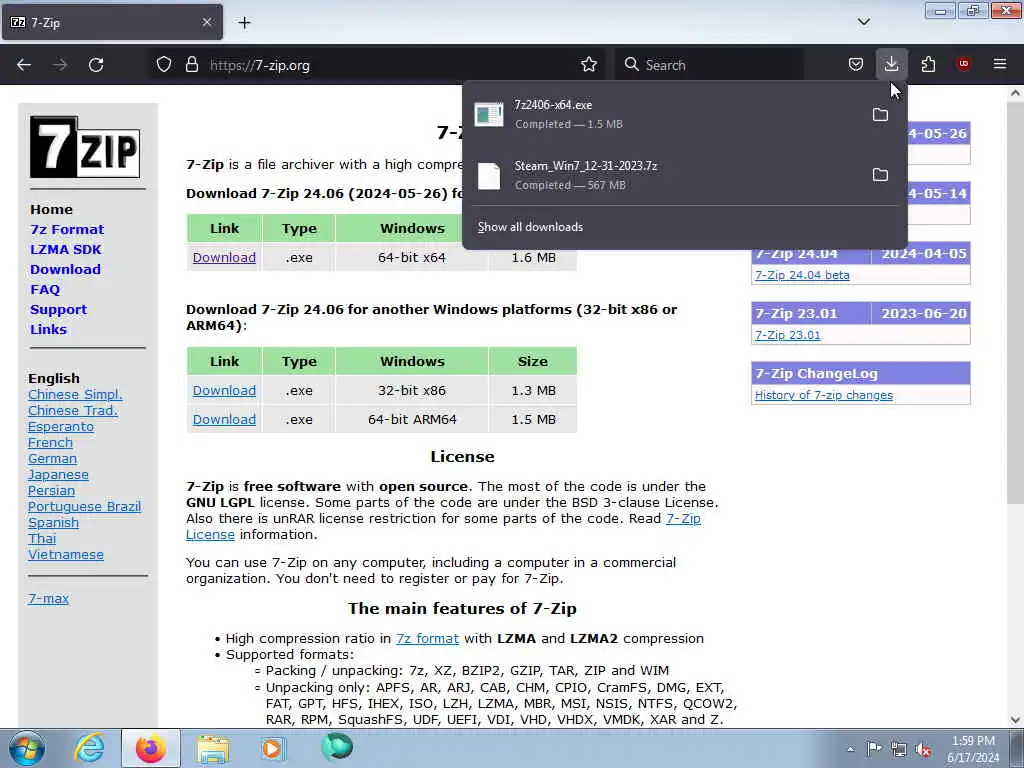Switch language to Chinese Simpl.
The height and width of the screenshot is (768, 1024).
coord(75,394)
